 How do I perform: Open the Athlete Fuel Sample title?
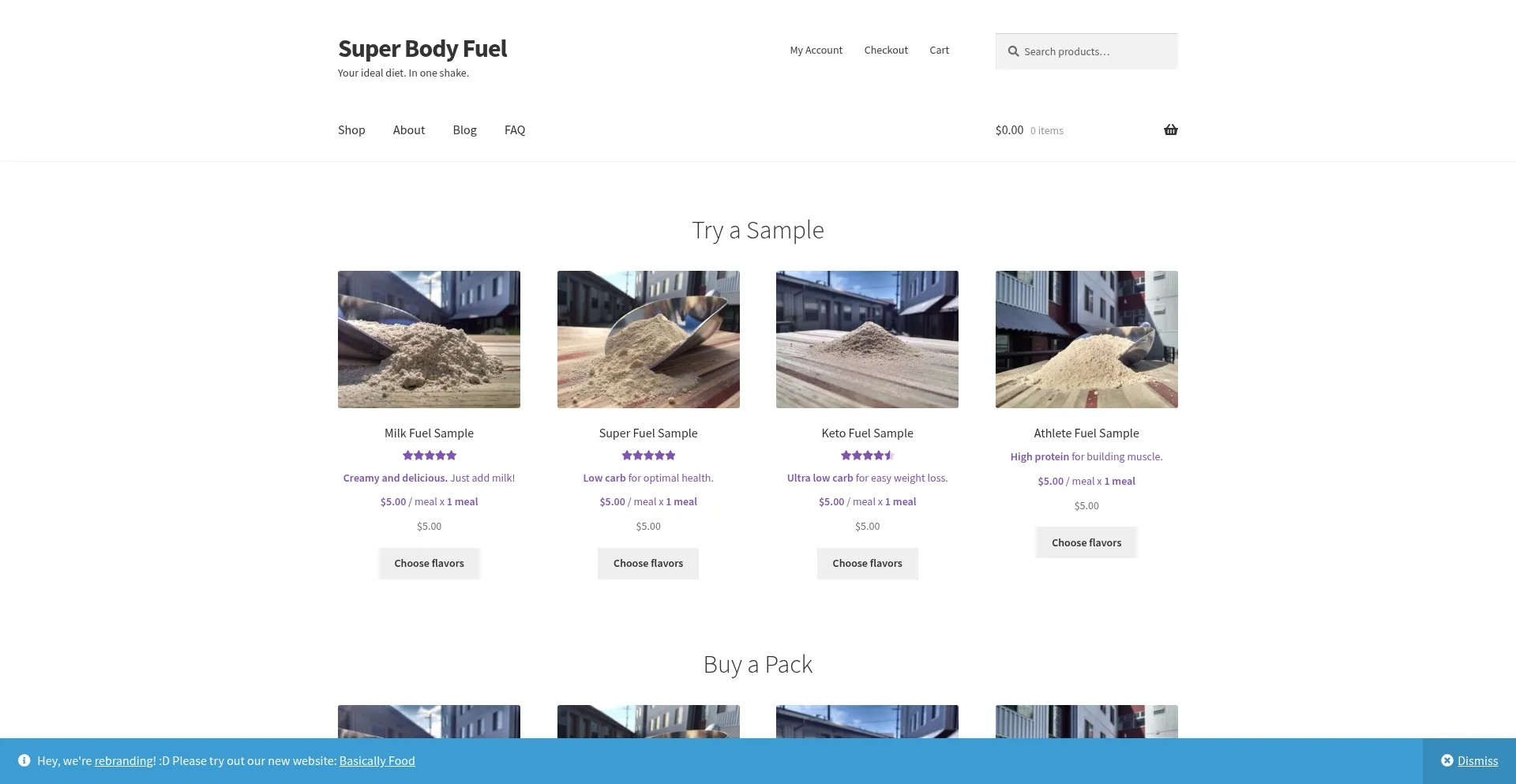(1086, 433)
